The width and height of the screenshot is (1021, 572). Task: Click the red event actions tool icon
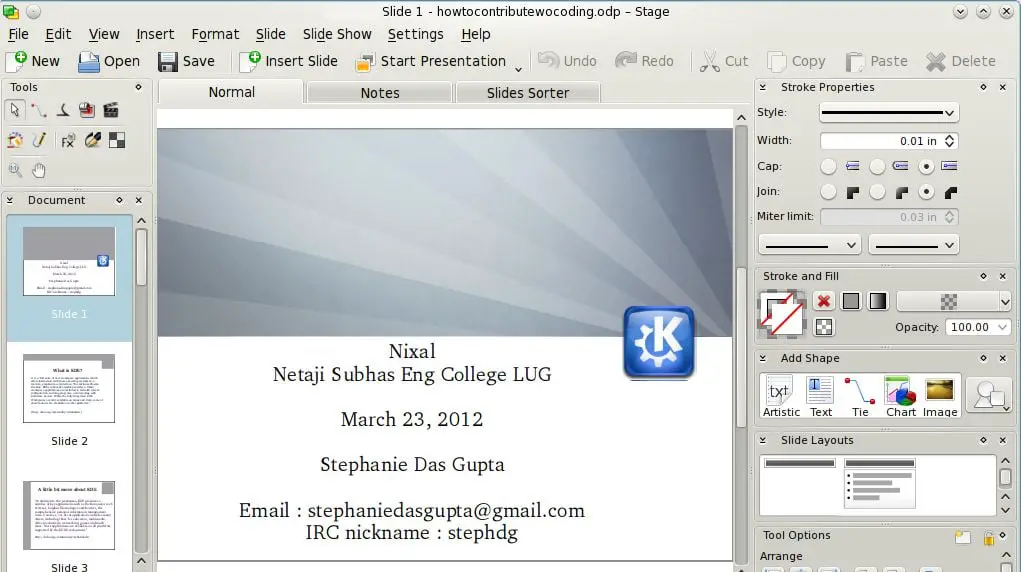click(x=87, y=110)
